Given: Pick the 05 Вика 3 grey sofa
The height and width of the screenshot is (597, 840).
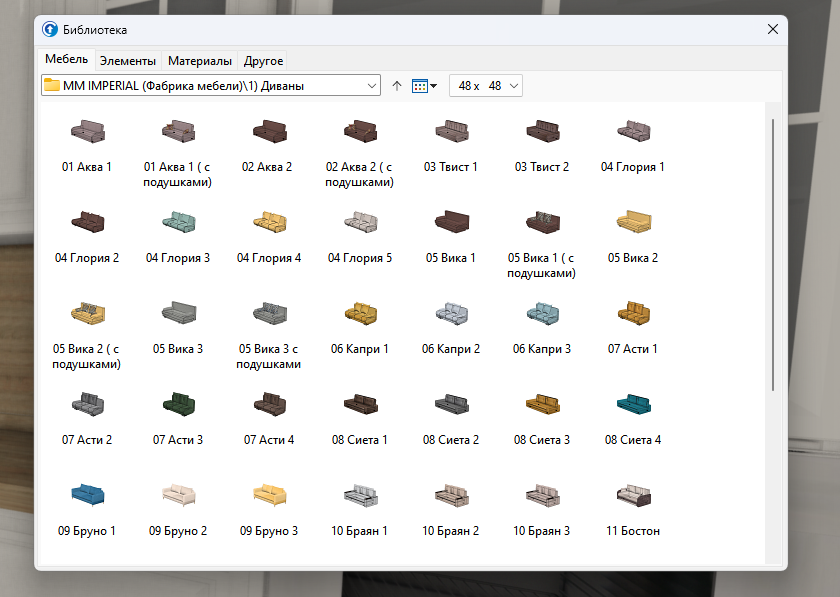Looking at the screenshot, I should pos(178,313).
